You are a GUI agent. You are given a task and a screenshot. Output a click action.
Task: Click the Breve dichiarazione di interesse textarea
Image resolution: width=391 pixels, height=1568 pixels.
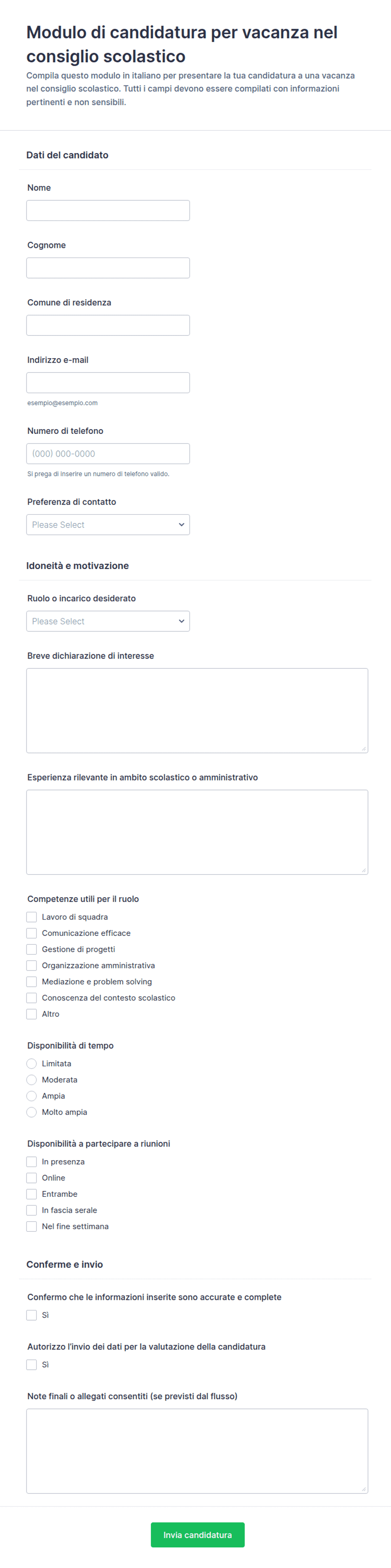197,710
